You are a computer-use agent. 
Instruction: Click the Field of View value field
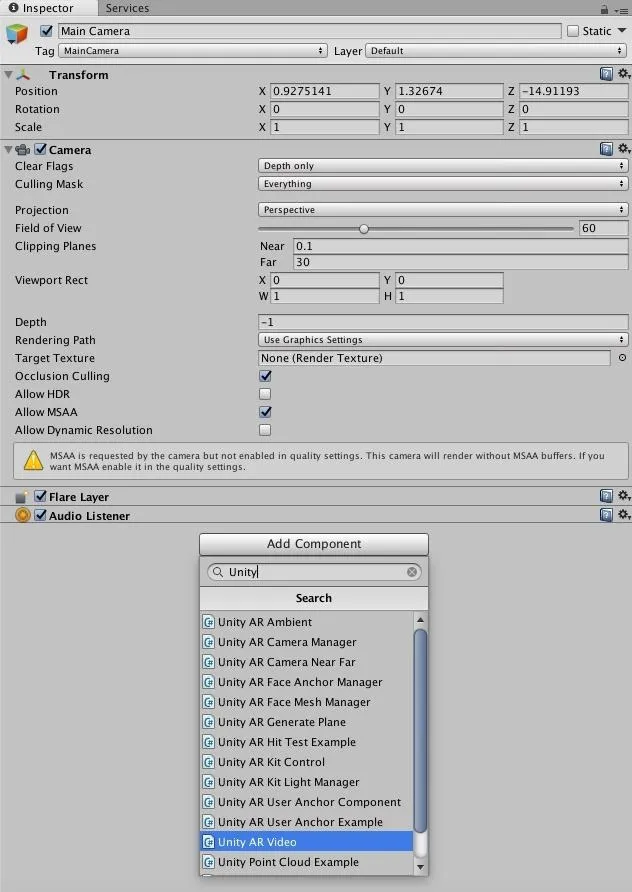[x=604, y=228]
